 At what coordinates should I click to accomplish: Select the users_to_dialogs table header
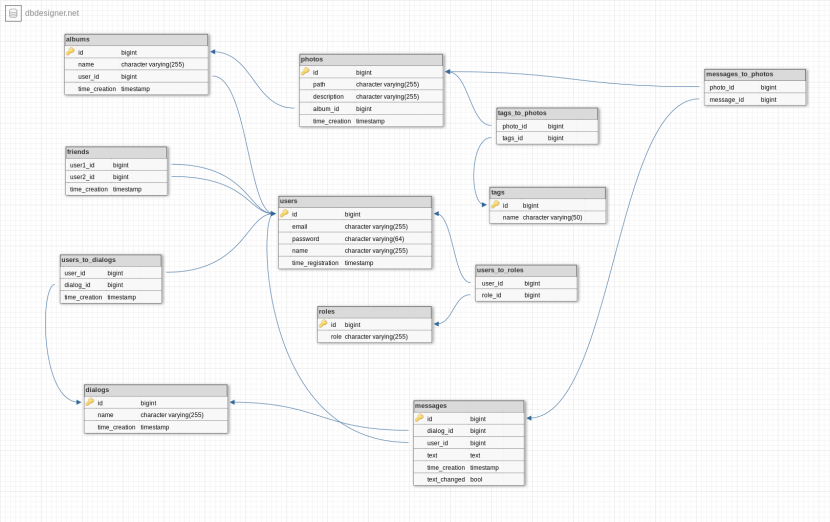coord(110,260)
